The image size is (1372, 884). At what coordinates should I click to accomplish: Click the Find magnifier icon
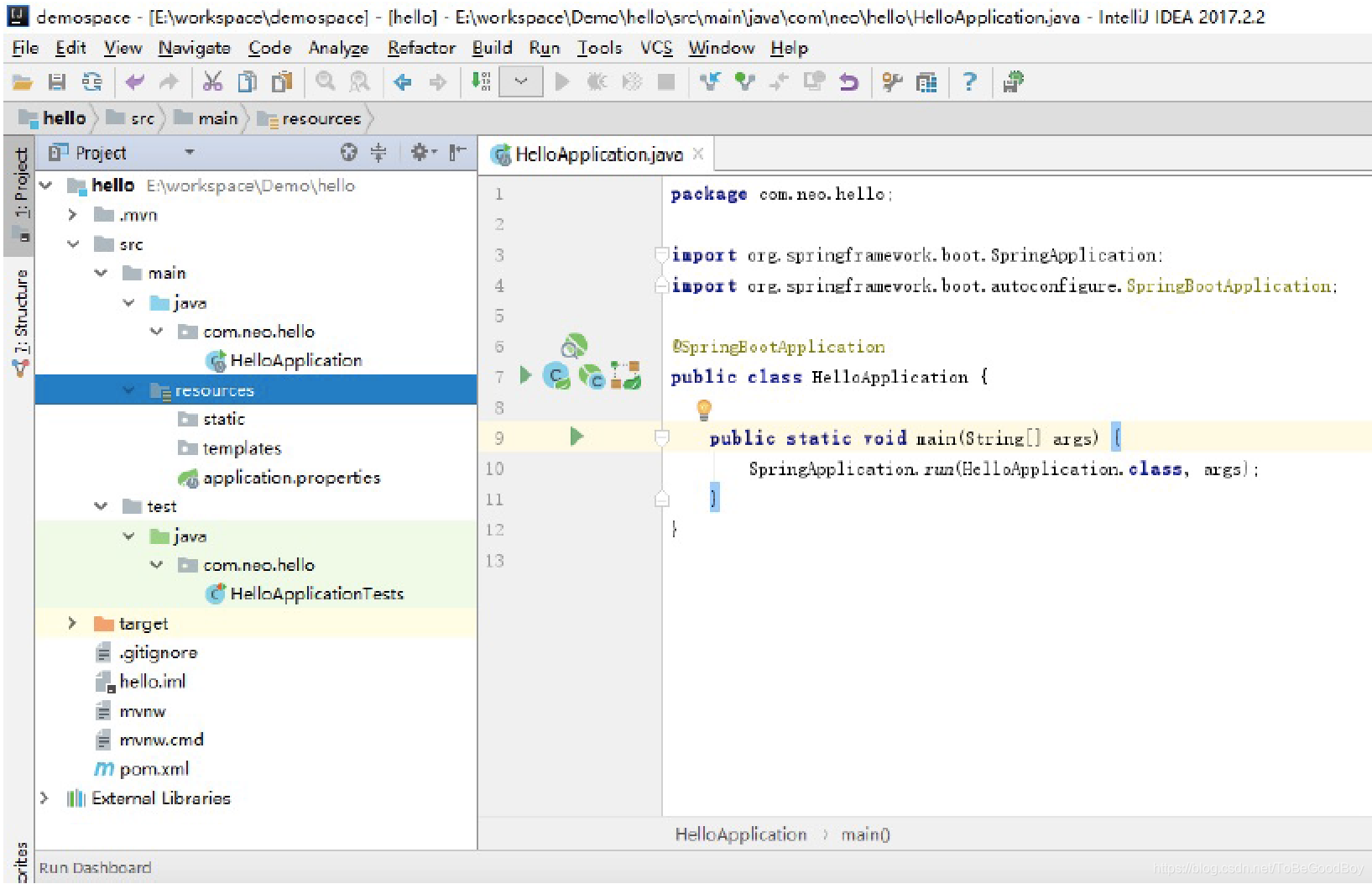325,82
